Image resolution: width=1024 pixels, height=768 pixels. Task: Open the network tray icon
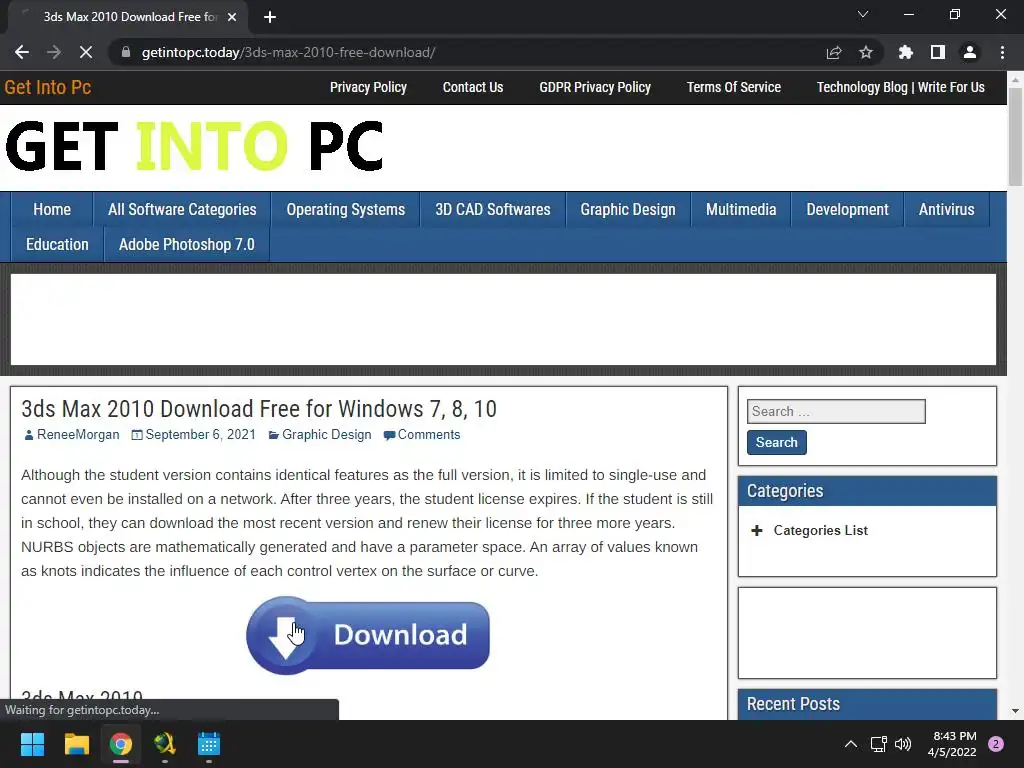(878, 744)
